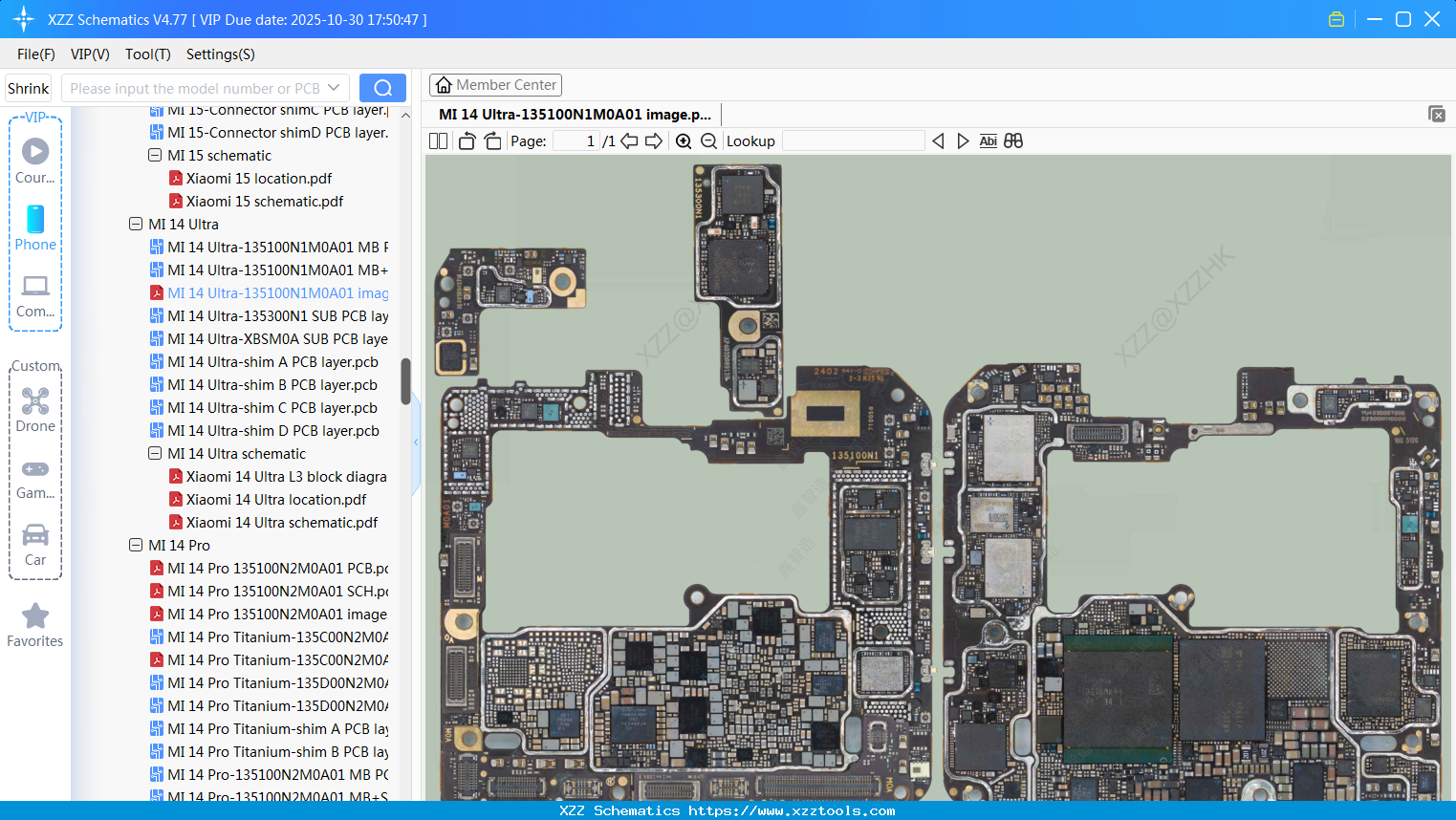Zoom out of the PCB image
This screenshot has height=820, width=1456.
708,140
